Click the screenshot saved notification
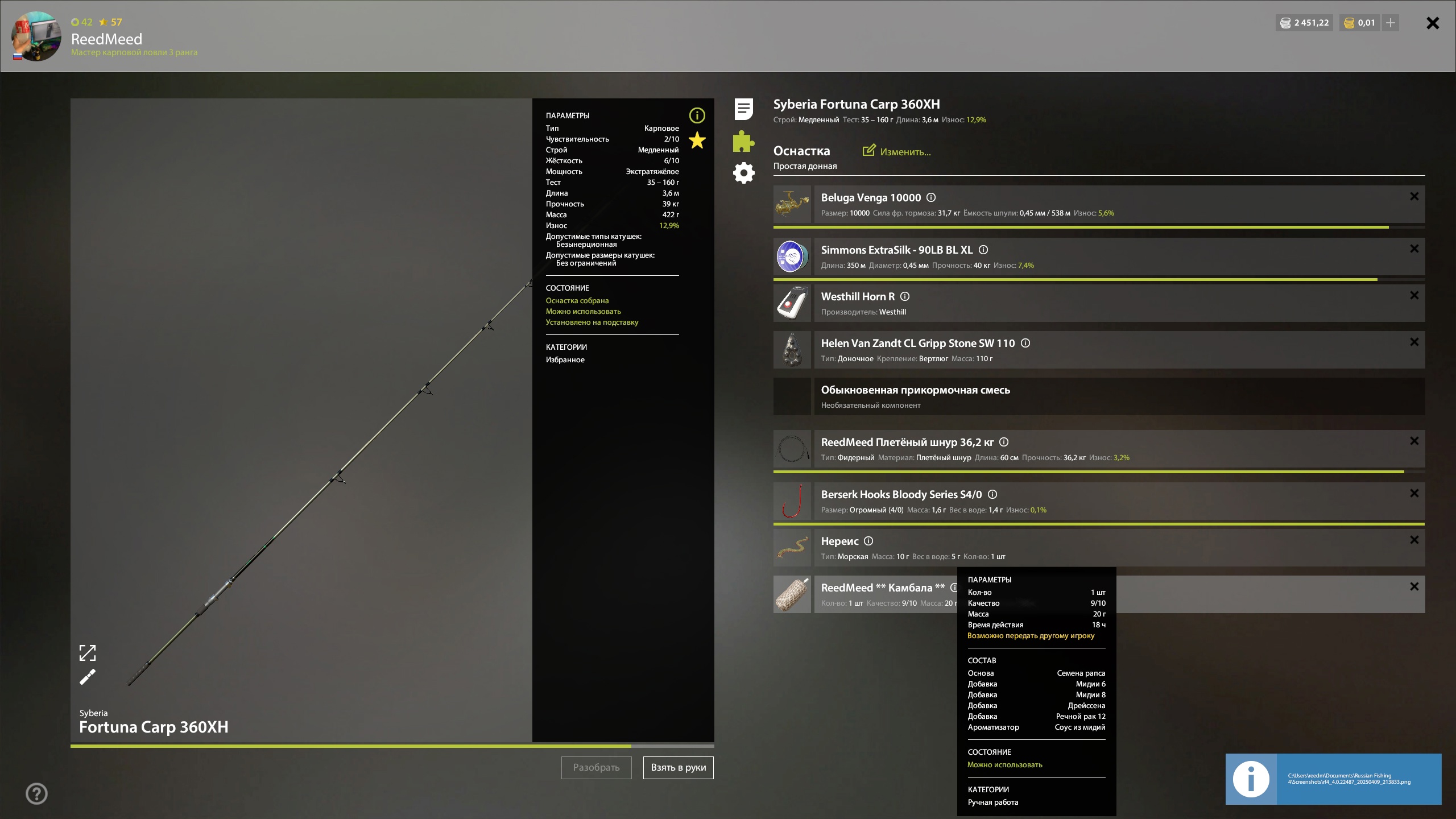Screen dimensions: 1456x819 click(1333, 779)
